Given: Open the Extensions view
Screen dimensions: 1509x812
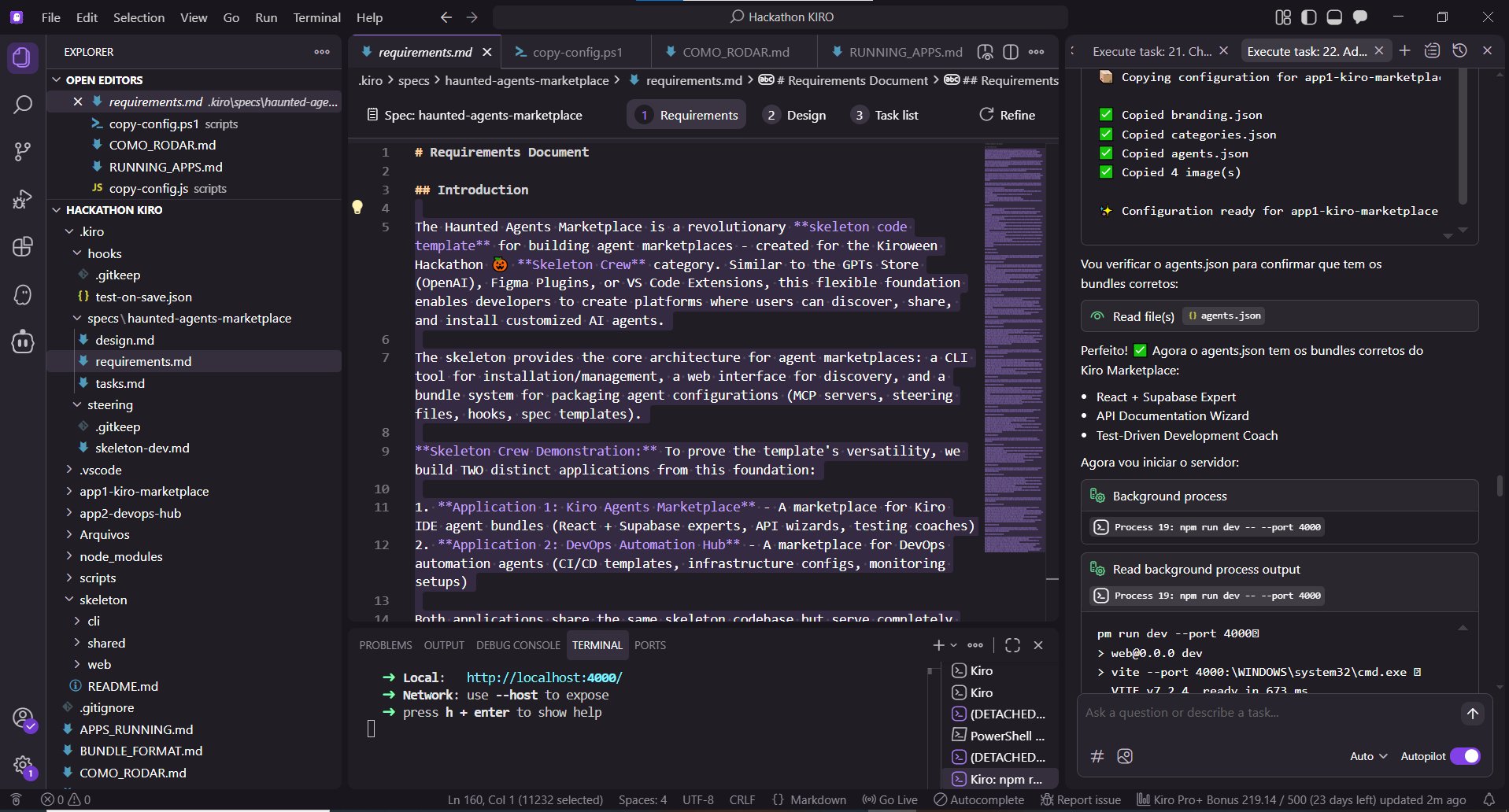Looking at the screenshot, I should [x=22, y=247].
